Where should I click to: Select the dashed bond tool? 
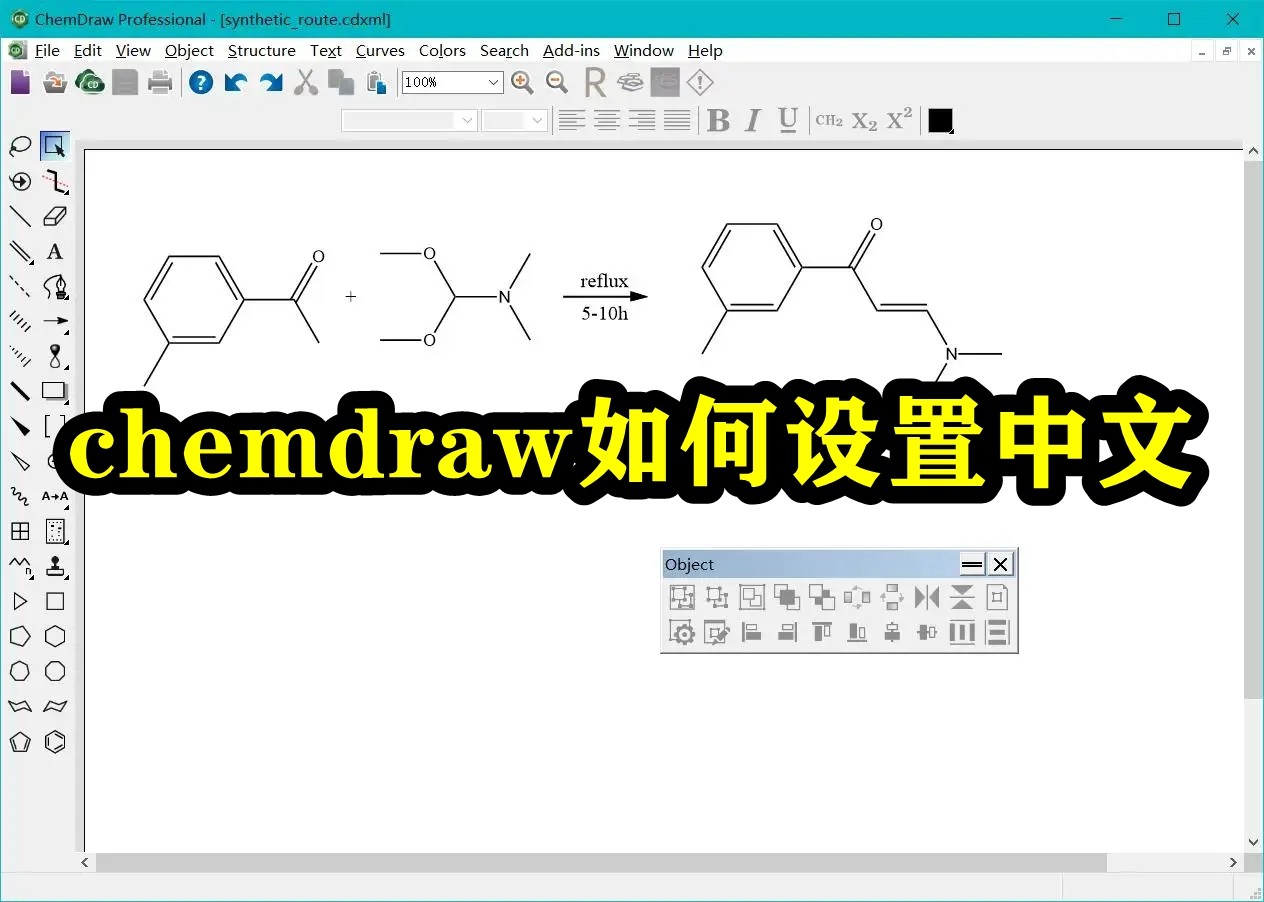[20, 286]
